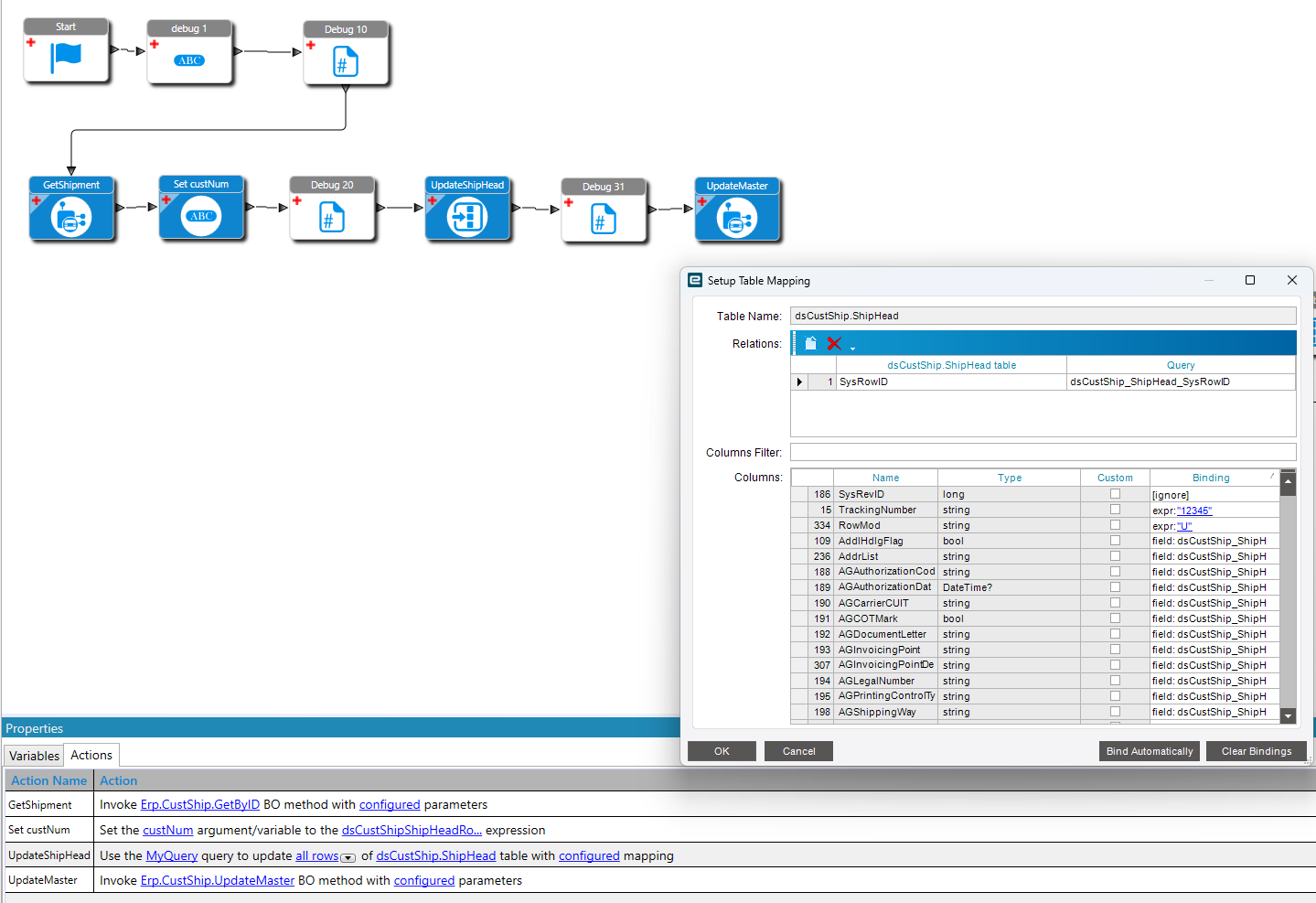This screenshot has width=1316, height=903.
Task: Click Cancel in Setup Table Mapping
Action: coord(798,751)
